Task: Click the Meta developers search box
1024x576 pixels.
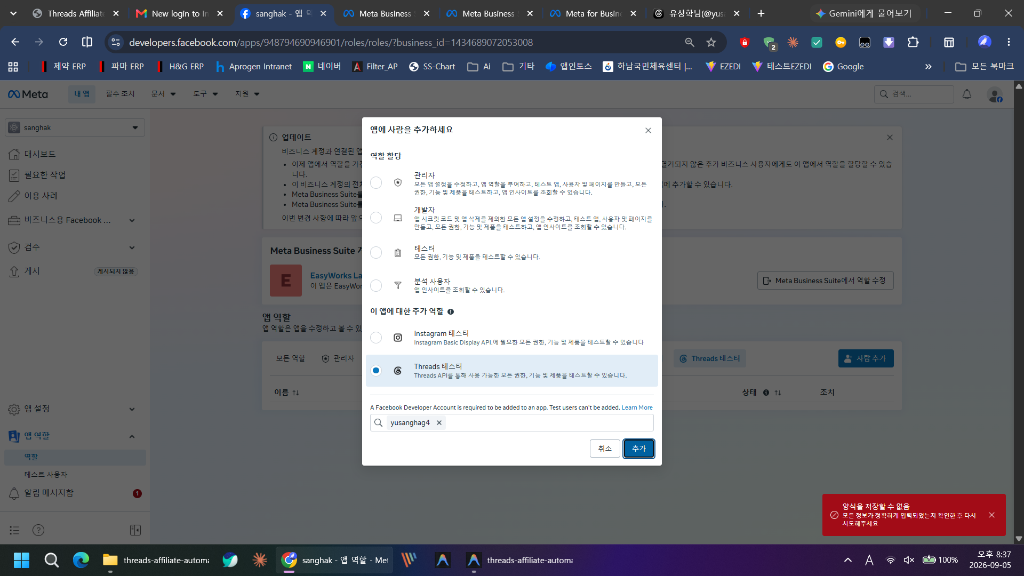Action: click(x=914, y=94)
